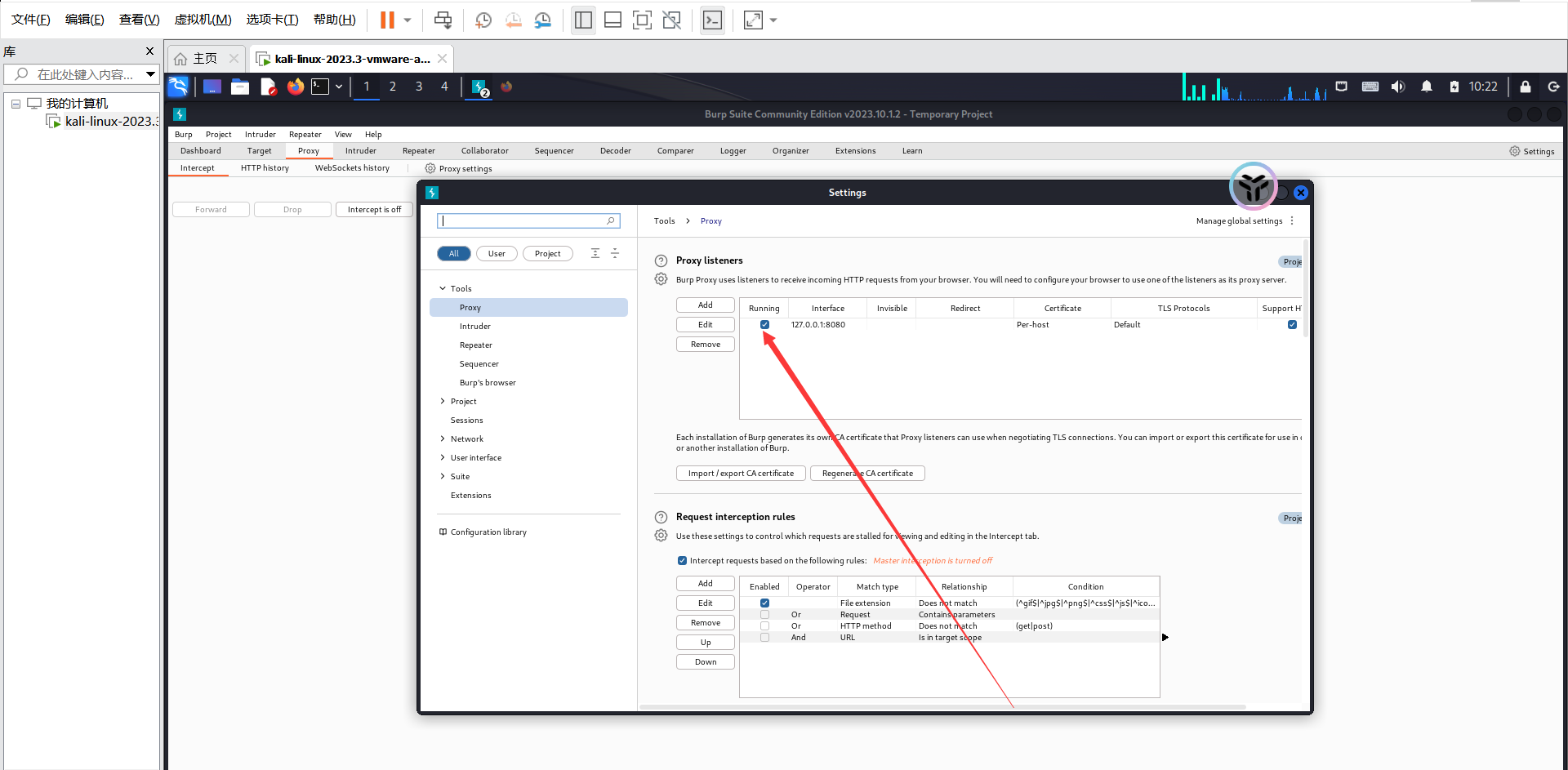Select the User settings filter
This screenshot has width=1568, height=770.
coord(497,254)
